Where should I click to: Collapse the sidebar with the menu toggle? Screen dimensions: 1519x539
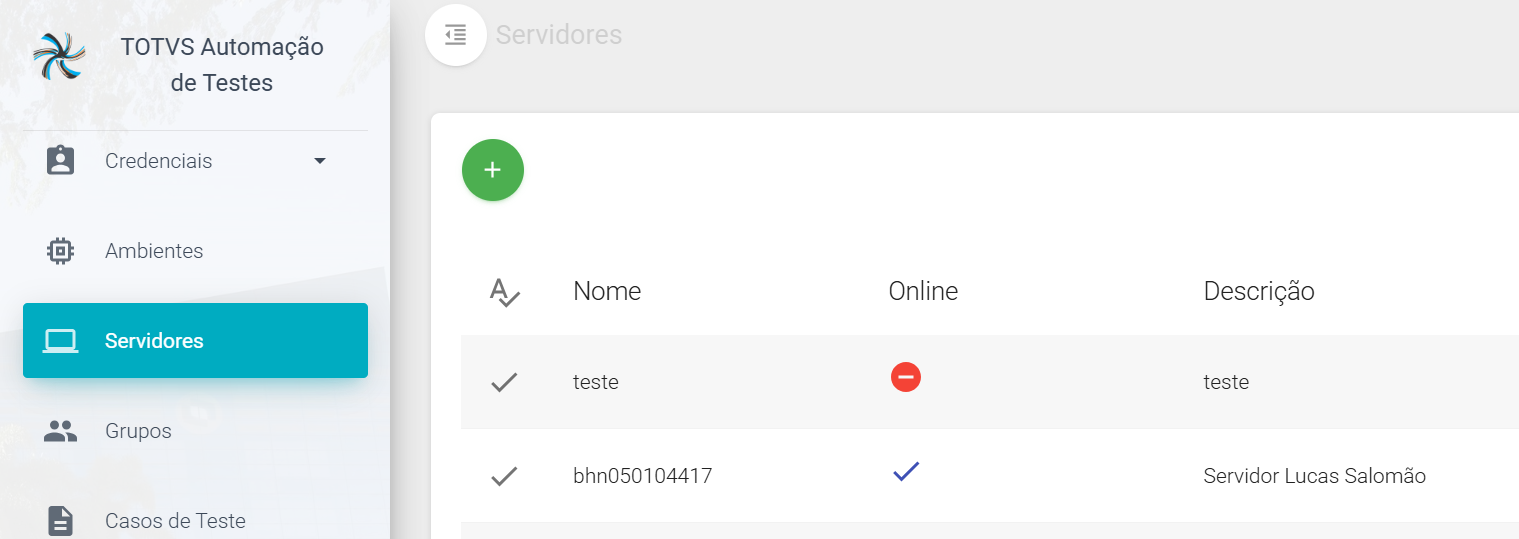coord(456,36)
